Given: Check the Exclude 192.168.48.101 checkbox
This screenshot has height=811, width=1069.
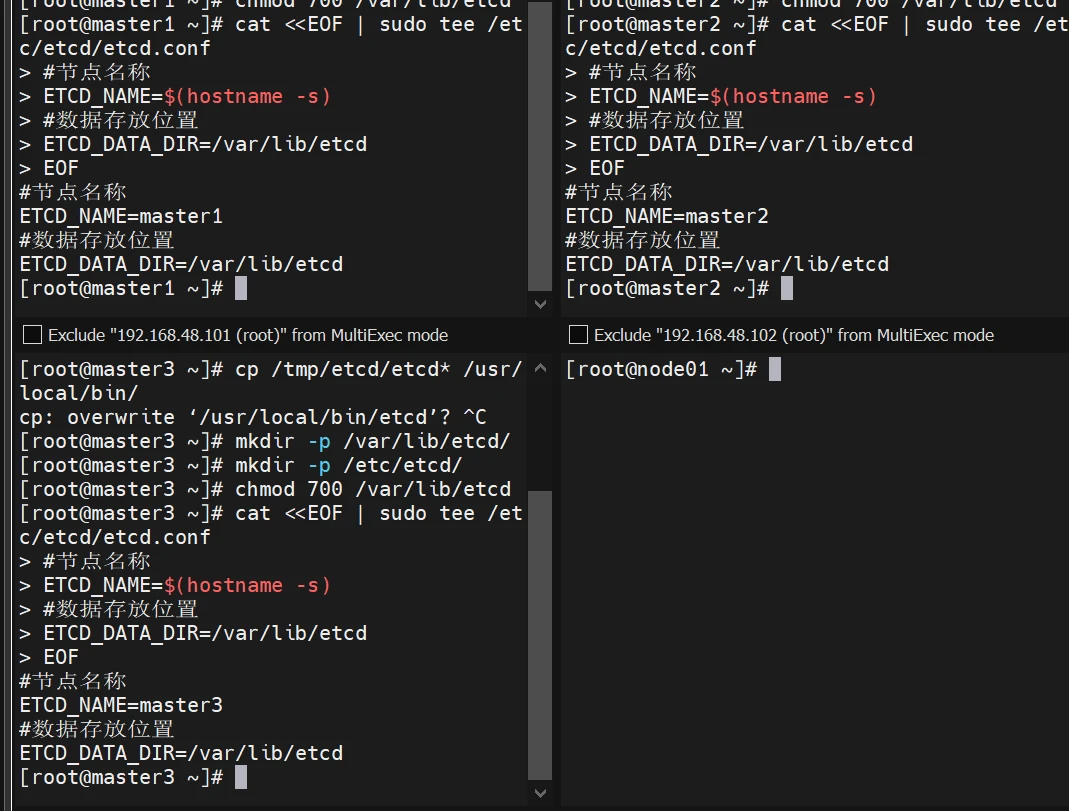Looking at the screenshot, I should pyautogui.click(x=32, y=335).
